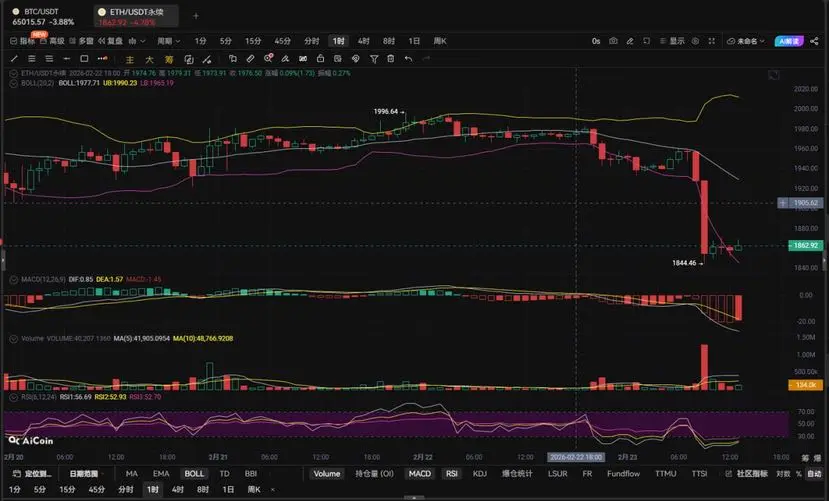Viewport: 829px width, 501px height.
Task: Click the 定位到 locate button
Action: coord(32,474)
